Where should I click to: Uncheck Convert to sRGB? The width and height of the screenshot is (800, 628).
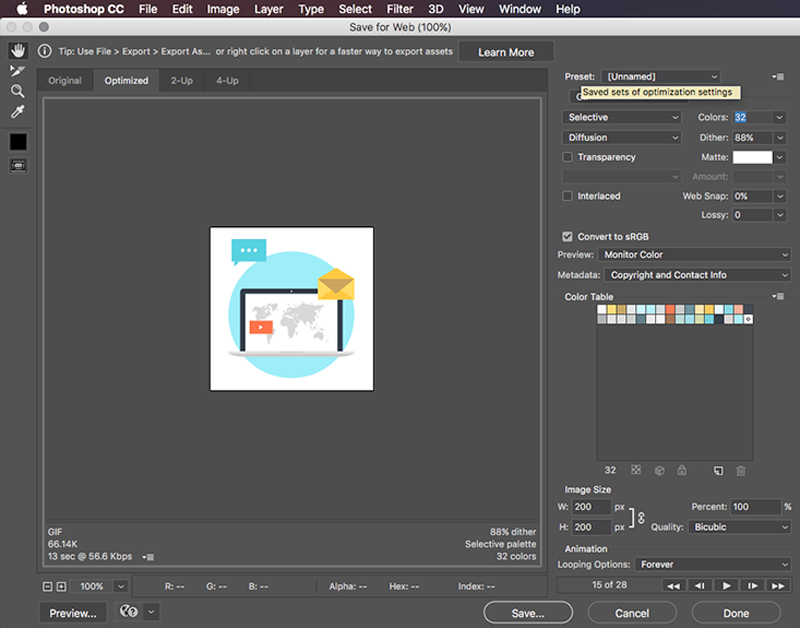(x=567, y=236)
